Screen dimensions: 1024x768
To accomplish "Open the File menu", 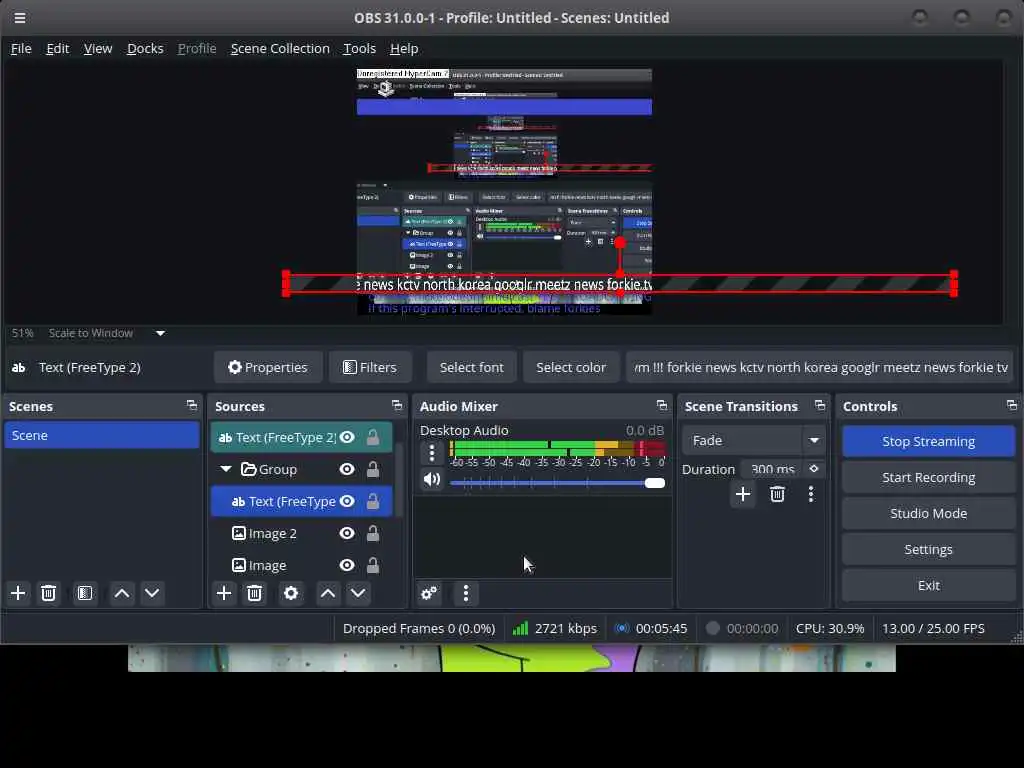I will (x=21, y=48).
